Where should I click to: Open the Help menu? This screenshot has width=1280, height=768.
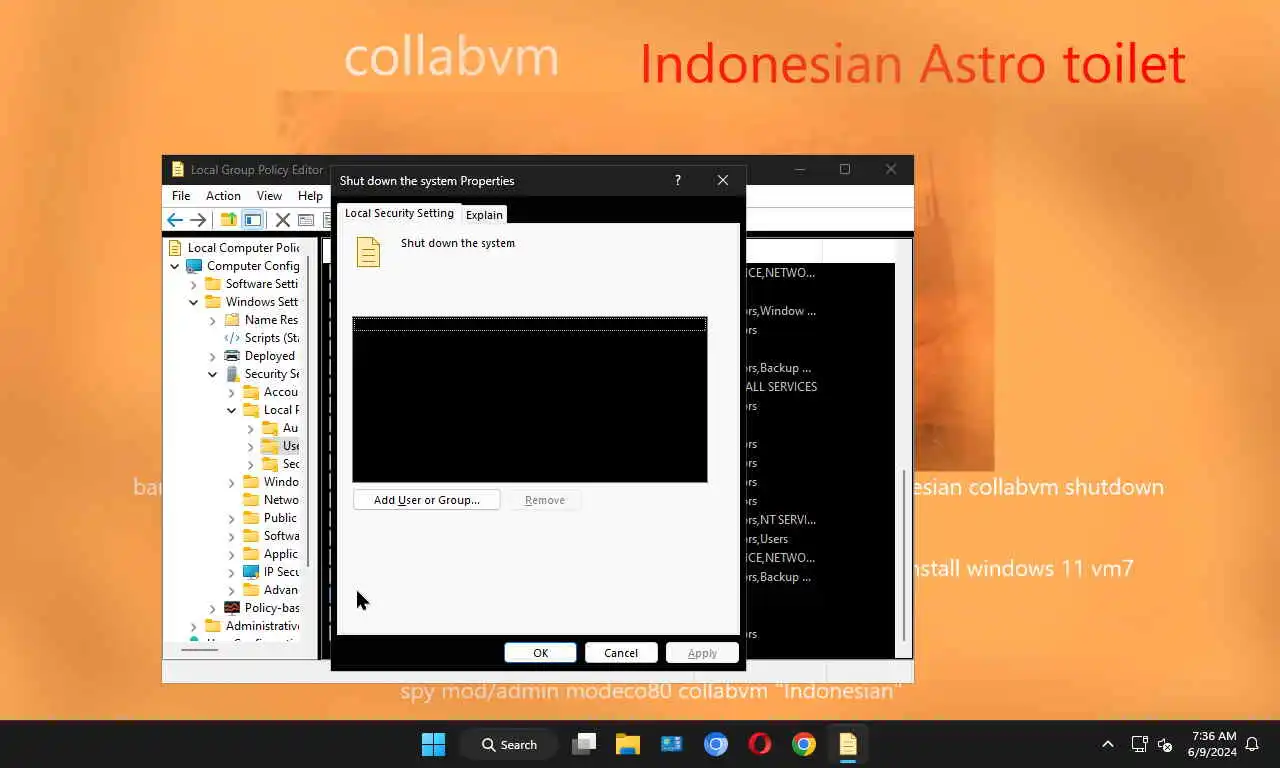tap(310, 196)
